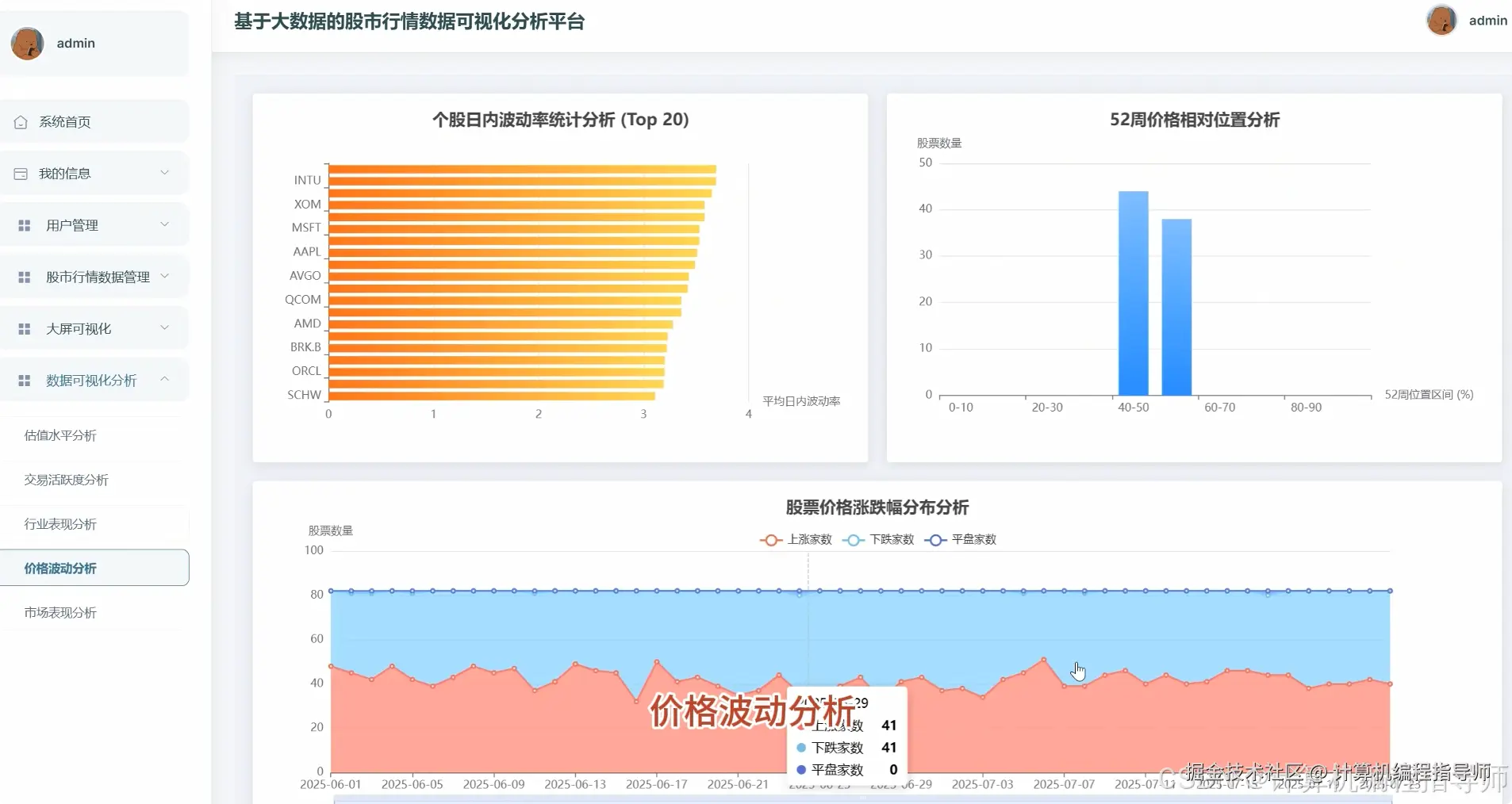This screenshot has height=804, width=1512.
Task: Expand the 我的信息 menu chevron
Action: click(165, 173)
